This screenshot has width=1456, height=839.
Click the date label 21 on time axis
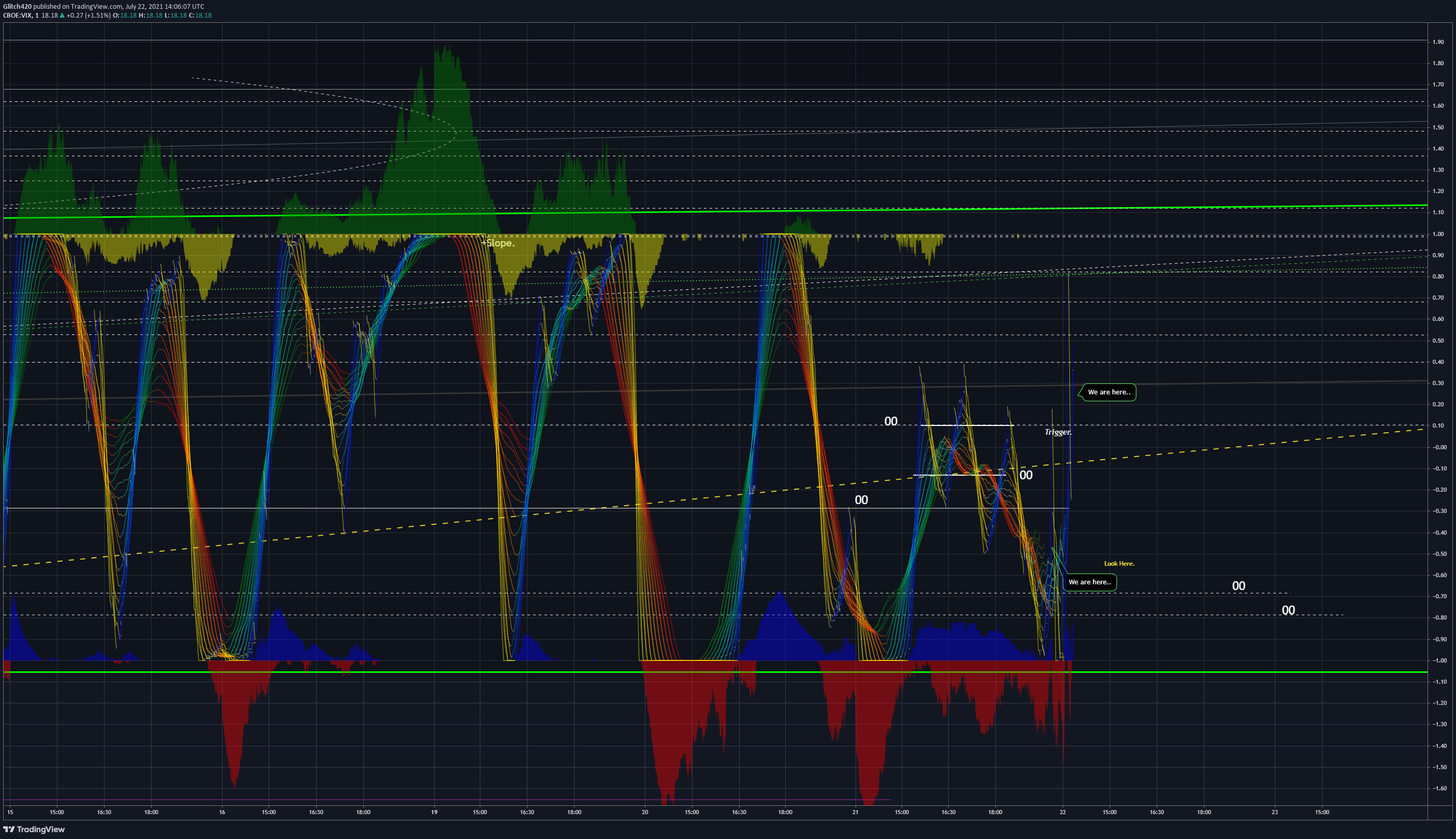855,812
